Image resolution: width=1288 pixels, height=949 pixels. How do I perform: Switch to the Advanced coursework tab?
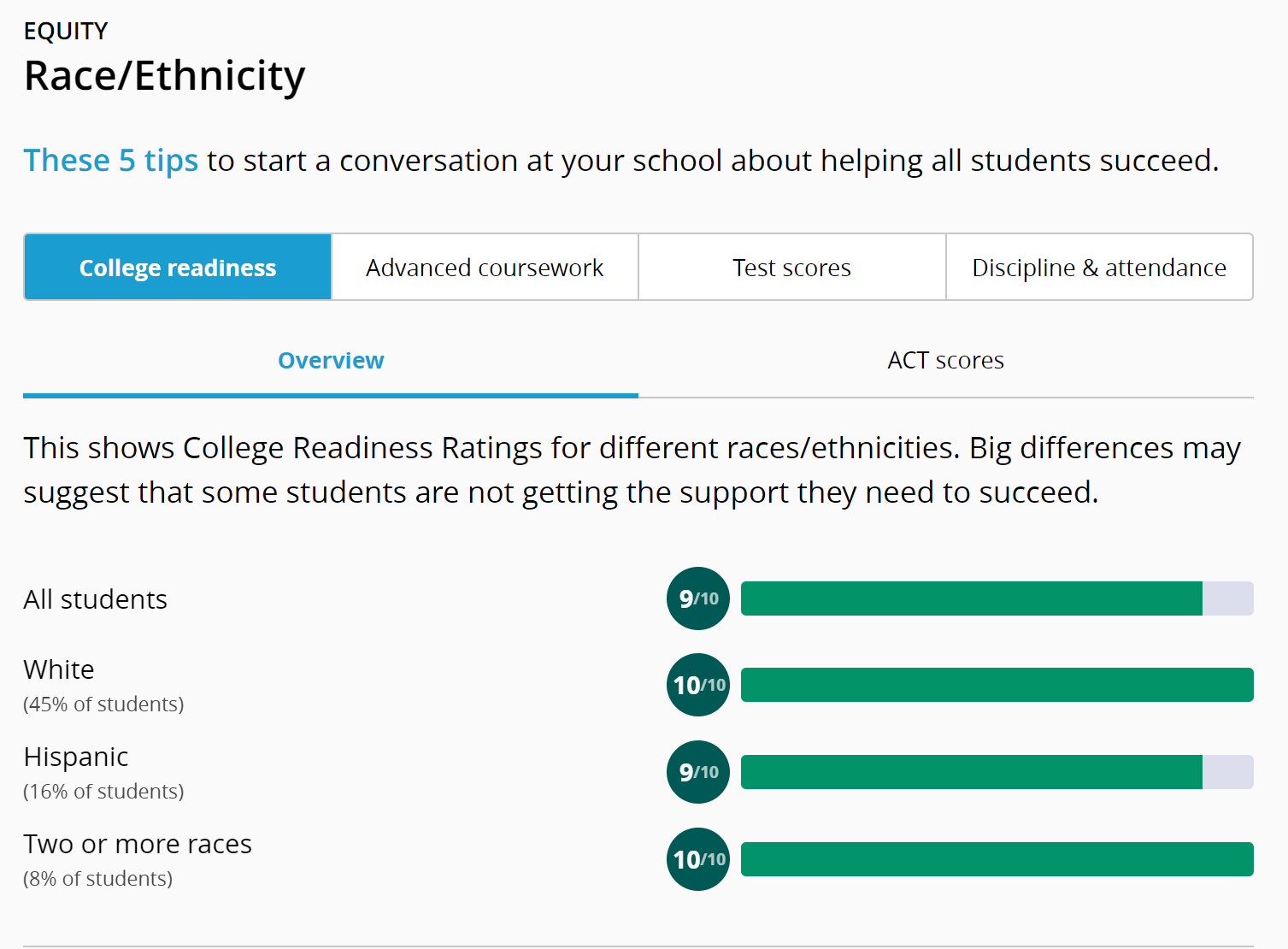[485, 268]
